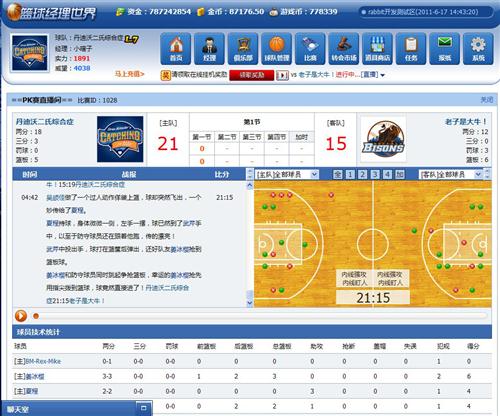Click the Catching home team logo in match panel
The width and height of the screenshot is (500, 416).
click(120, 139)
